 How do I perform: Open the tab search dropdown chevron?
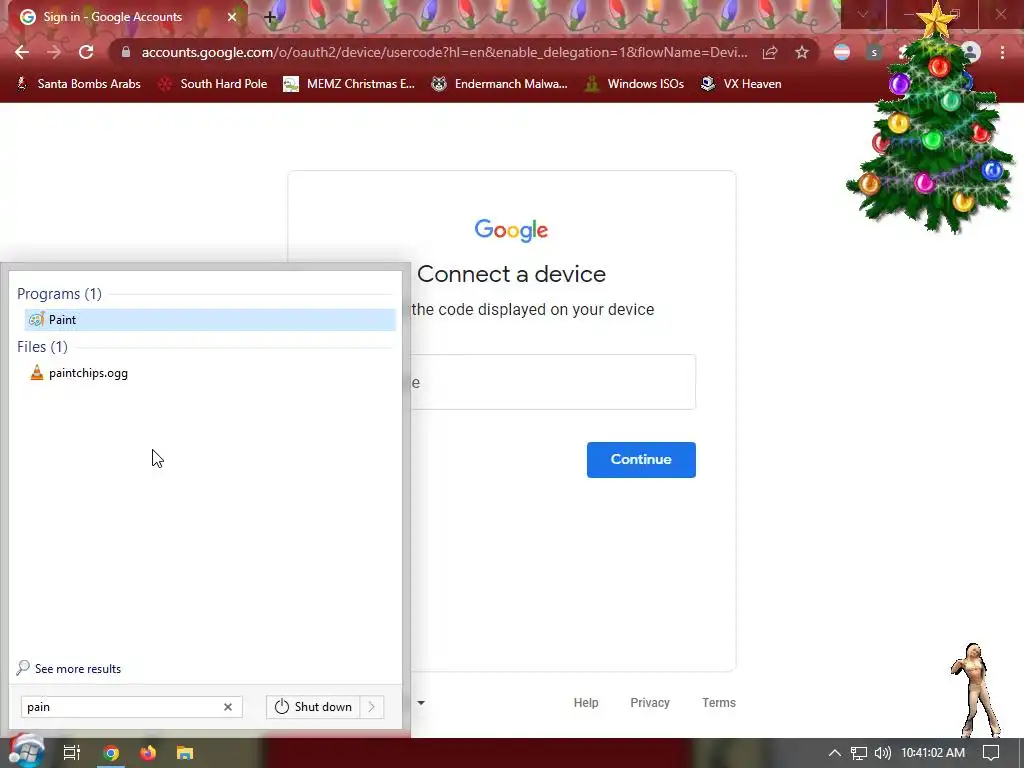pyautogui.click(x=863, y=14)
